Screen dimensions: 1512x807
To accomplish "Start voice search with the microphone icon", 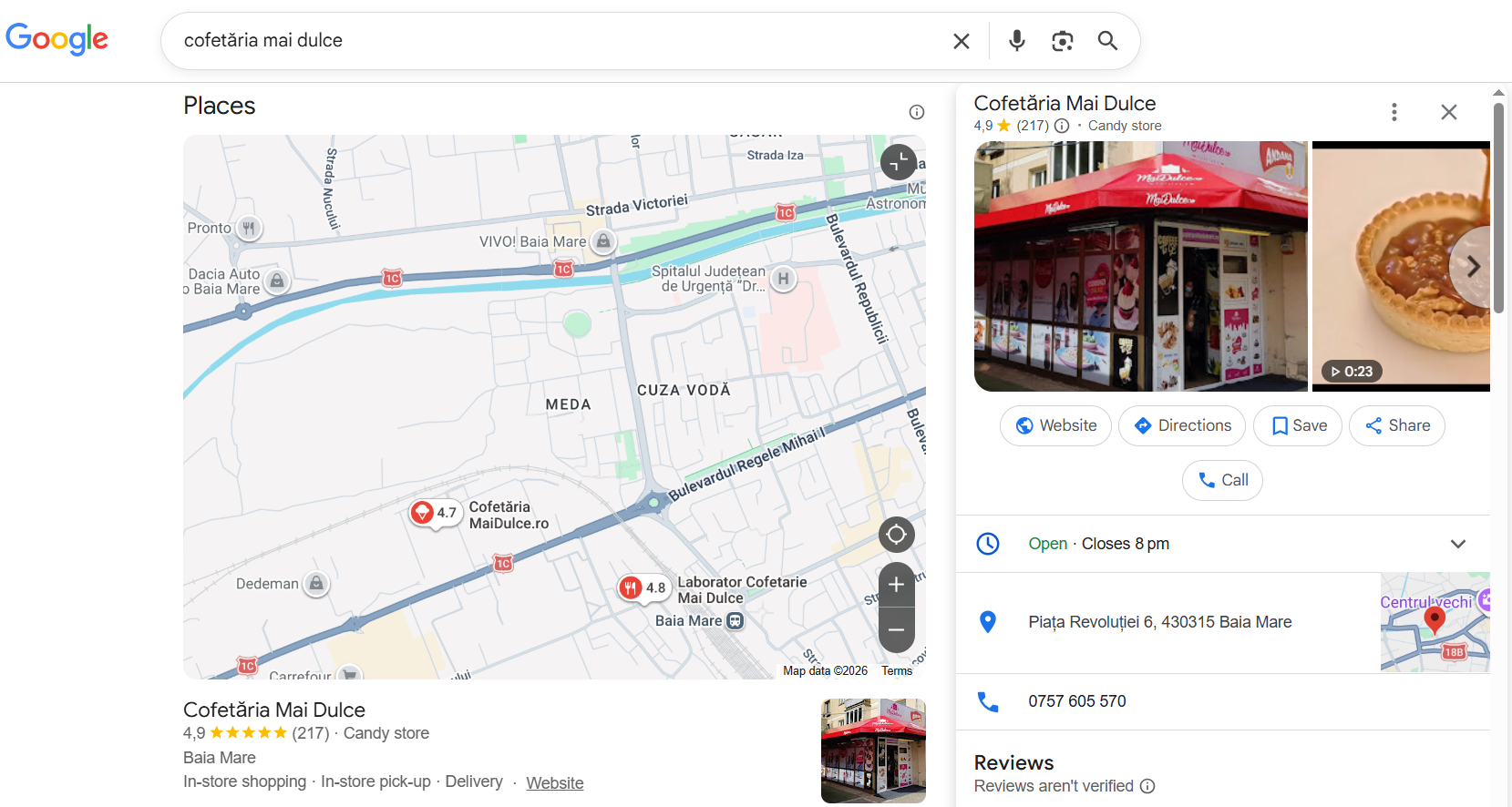I will click(x=1017, y=41).
